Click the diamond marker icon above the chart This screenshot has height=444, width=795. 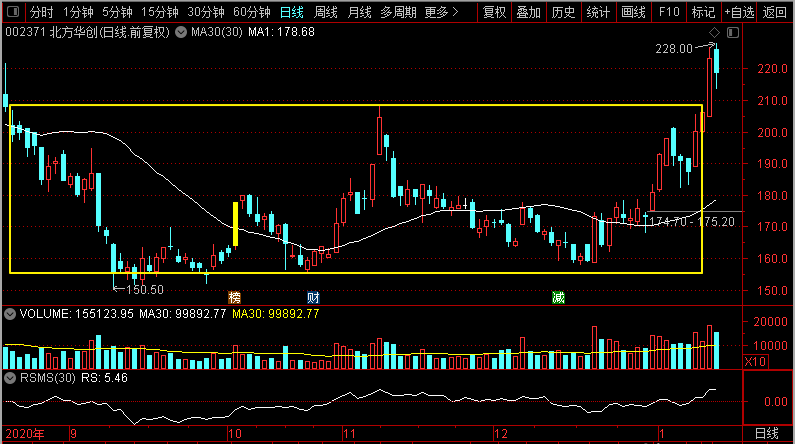pyautogui.click(x=712, y=33)
